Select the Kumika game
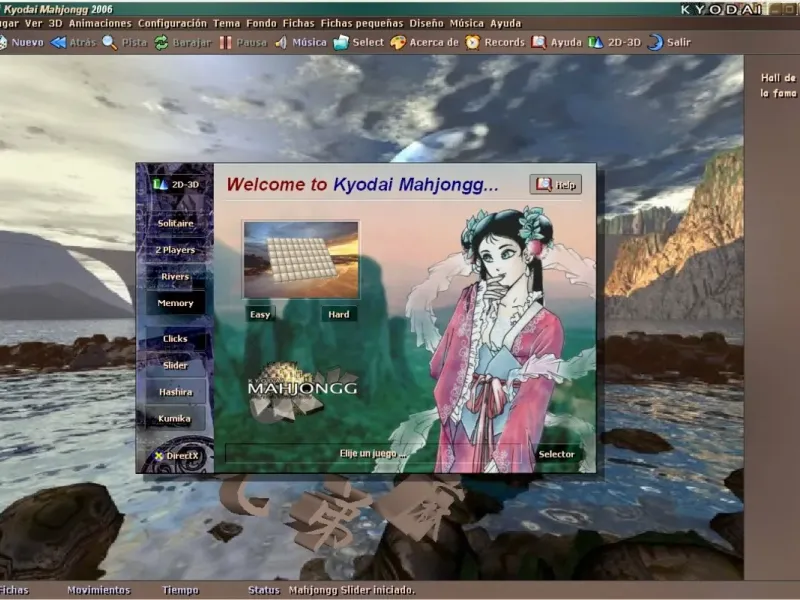This screenshot has width=800, height=600. pos(176,418)
